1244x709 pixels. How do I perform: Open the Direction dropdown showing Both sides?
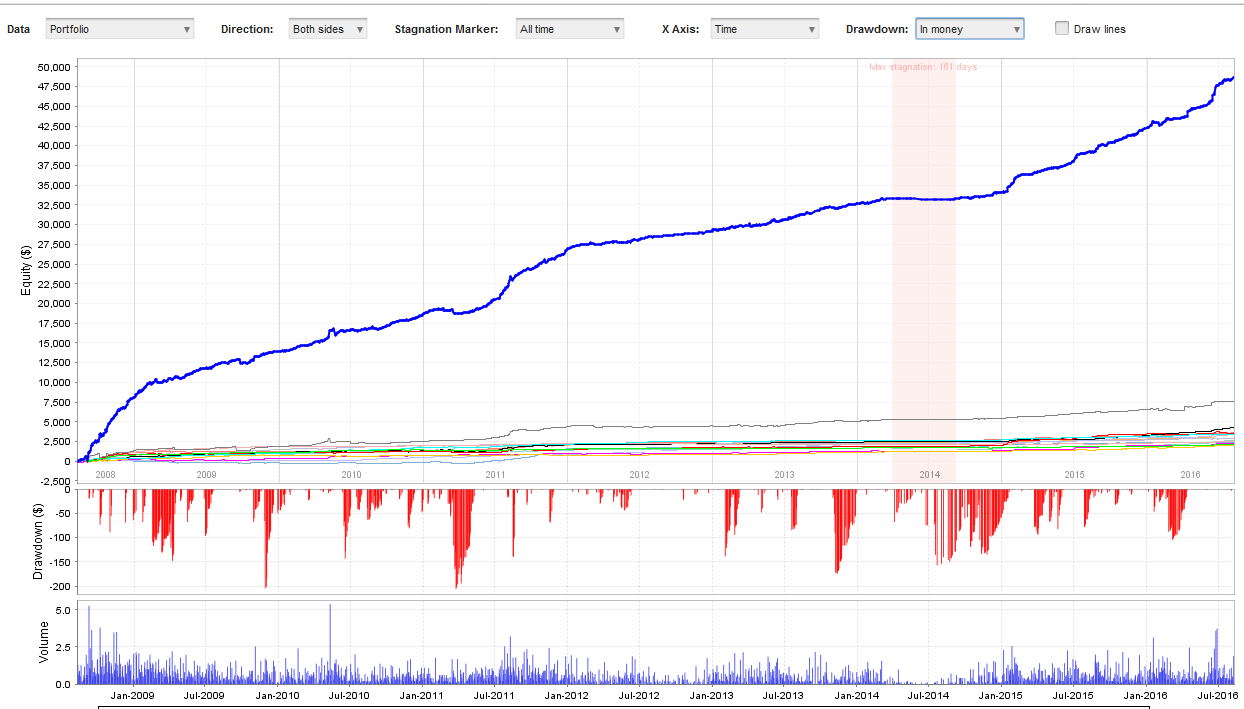point(327,29)
